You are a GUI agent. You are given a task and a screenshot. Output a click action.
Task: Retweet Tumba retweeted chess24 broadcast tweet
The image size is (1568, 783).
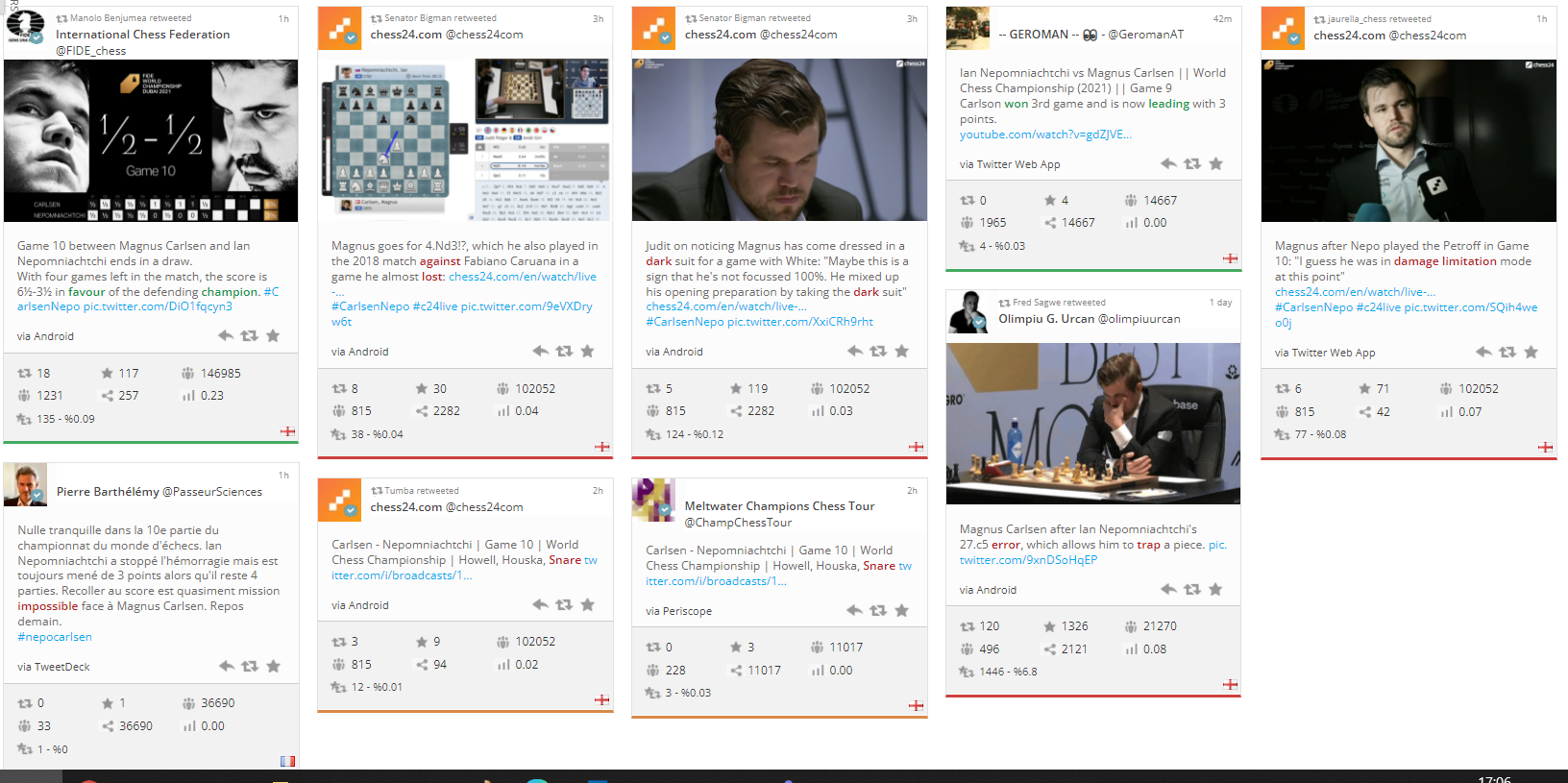click(x=564, y=604)
